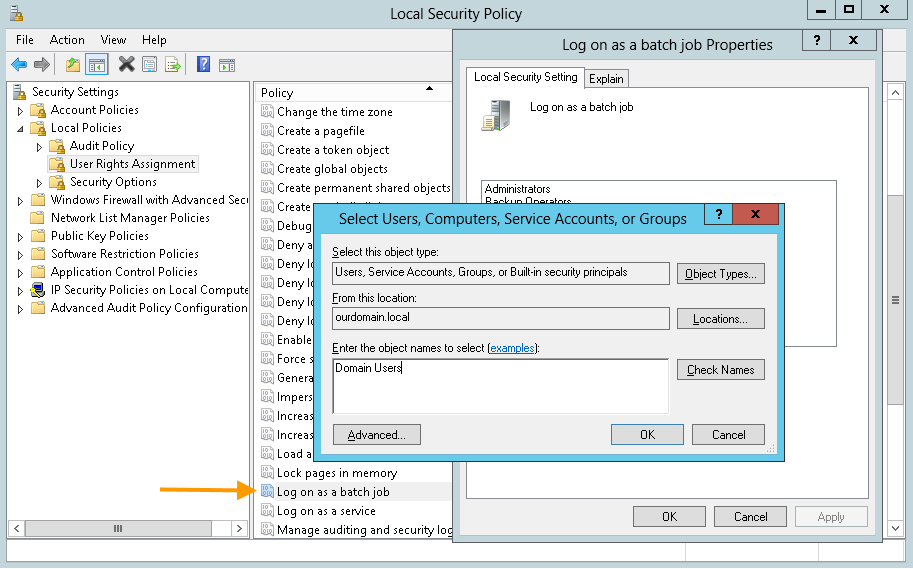Viewport: 913px width, 569px height.
Task: Open the View menu
Action: tap(113, 40)
